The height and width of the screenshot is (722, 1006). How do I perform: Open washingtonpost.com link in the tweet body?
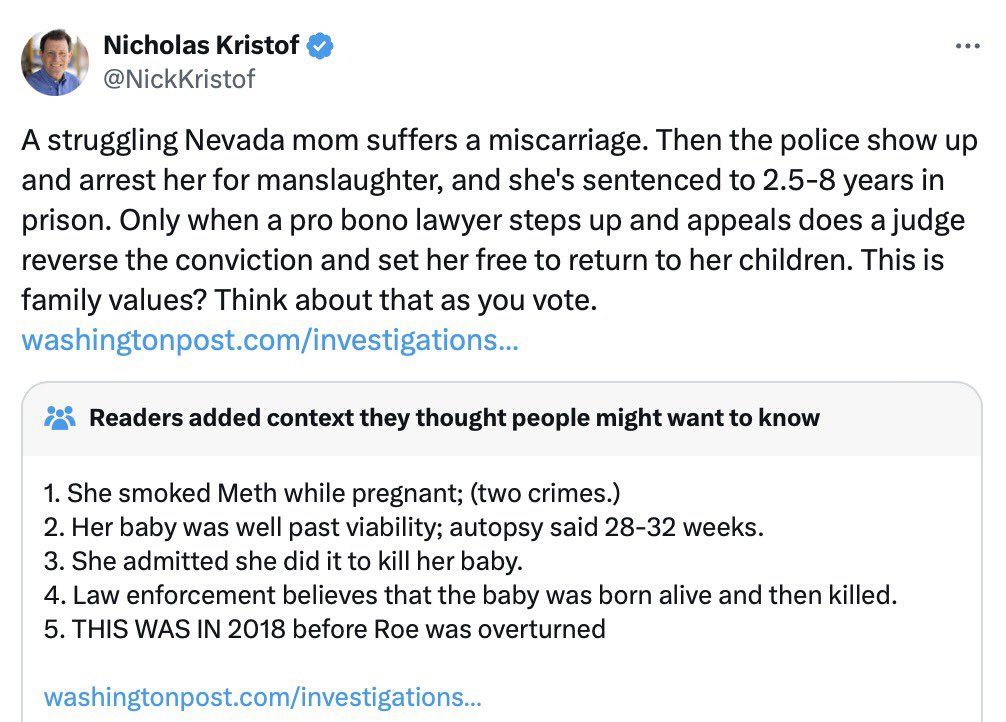click(269, 340)
